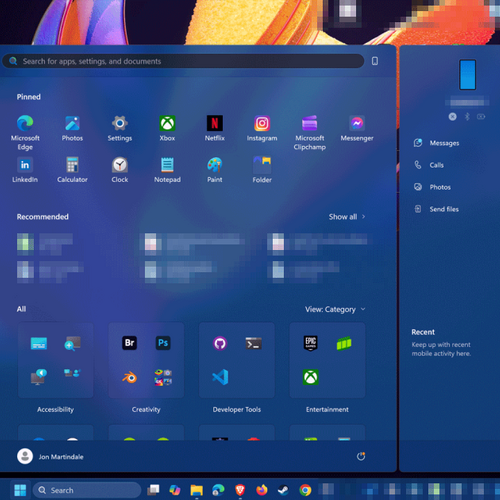Open the green Game Pass icon in Entertainment
The width and height of the screenshot is (500, 500).
pos(344,343)
